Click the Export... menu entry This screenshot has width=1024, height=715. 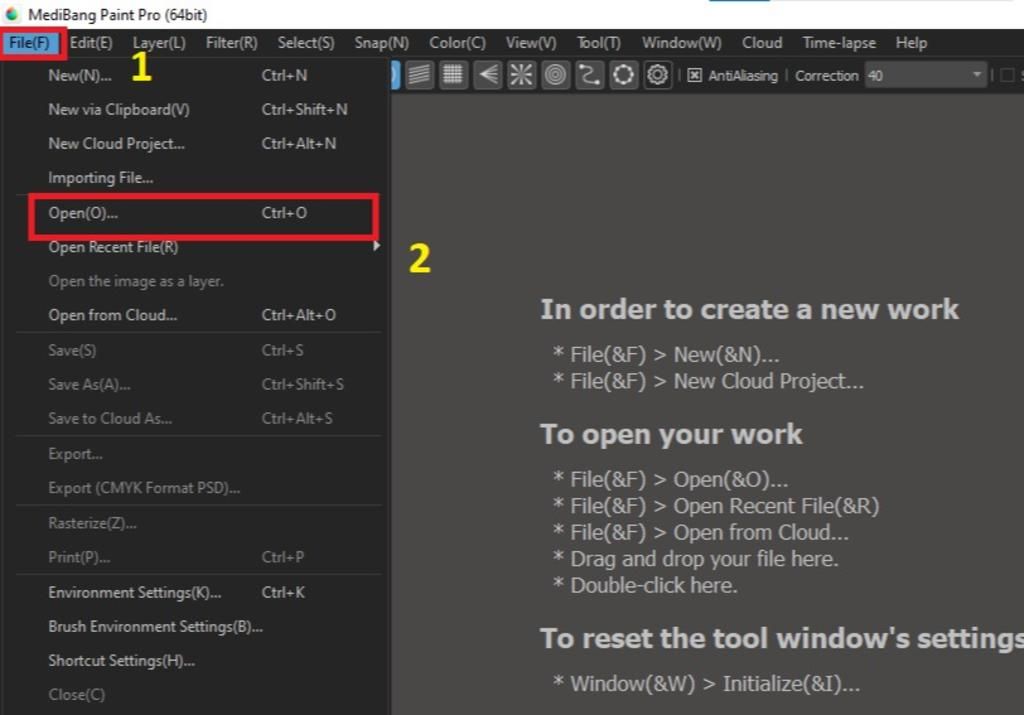click(198, 454)
